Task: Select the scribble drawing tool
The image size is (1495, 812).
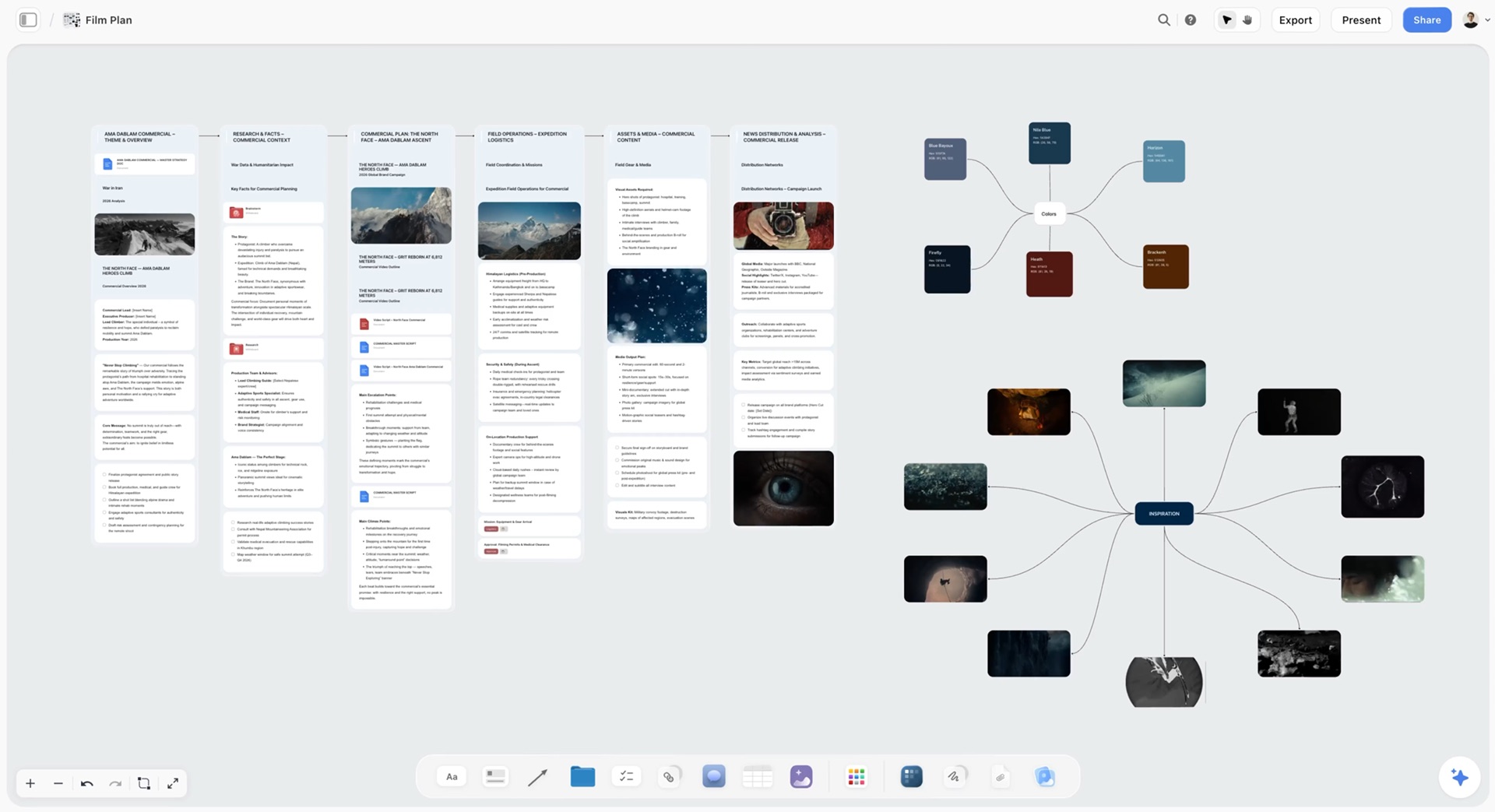Action: coord(955,776)
